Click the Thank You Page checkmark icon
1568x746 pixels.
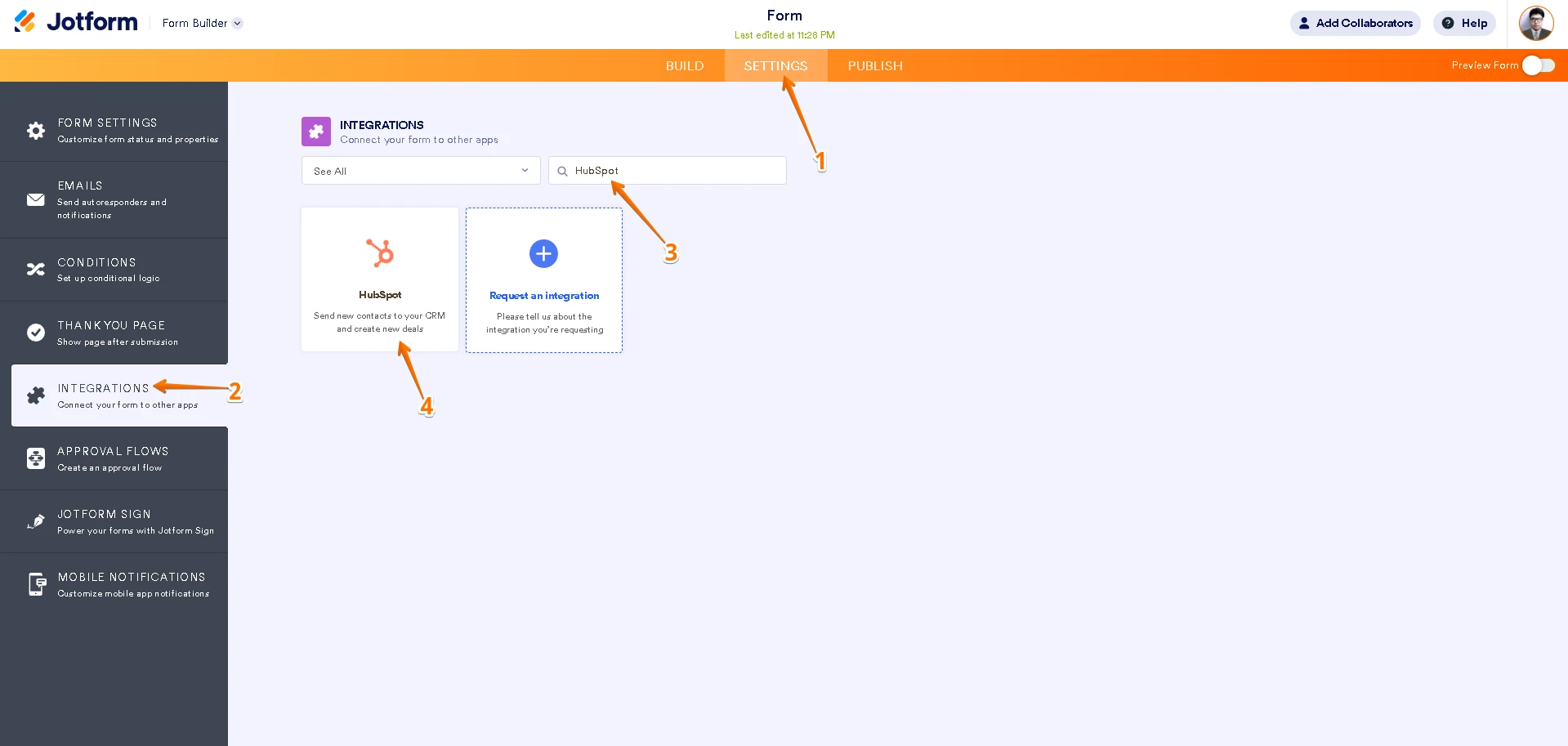tap(35, 333)
